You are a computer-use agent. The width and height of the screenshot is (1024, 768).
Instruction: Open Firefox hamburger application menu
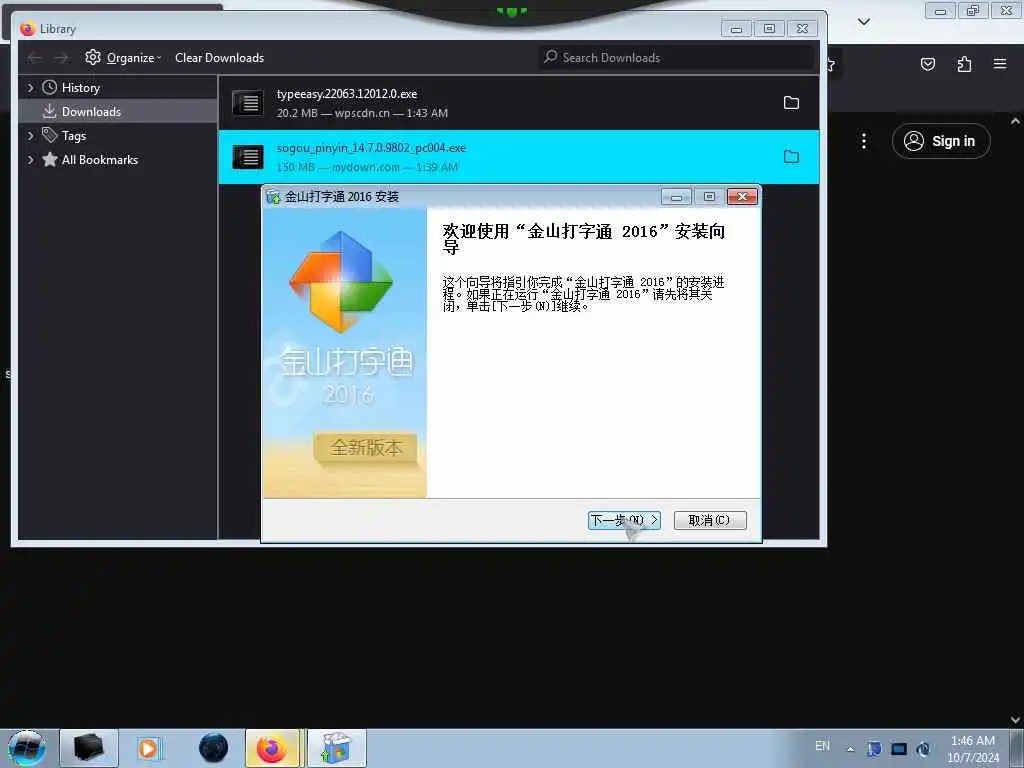tap(1000, 64)
